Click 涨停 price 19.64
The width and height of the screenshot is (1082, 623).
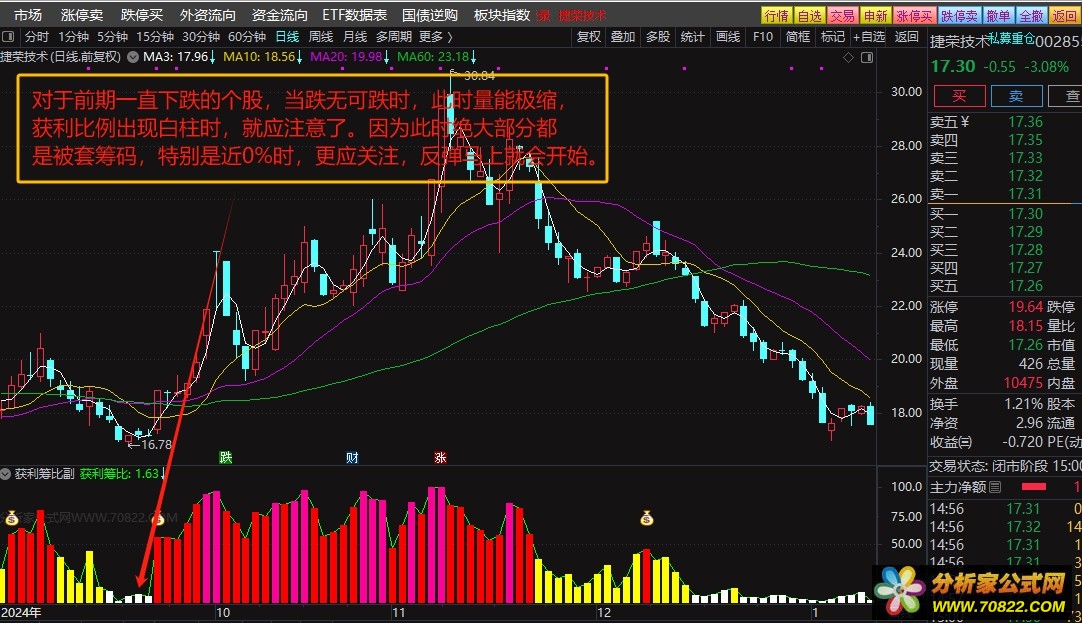coord(1025,307)
